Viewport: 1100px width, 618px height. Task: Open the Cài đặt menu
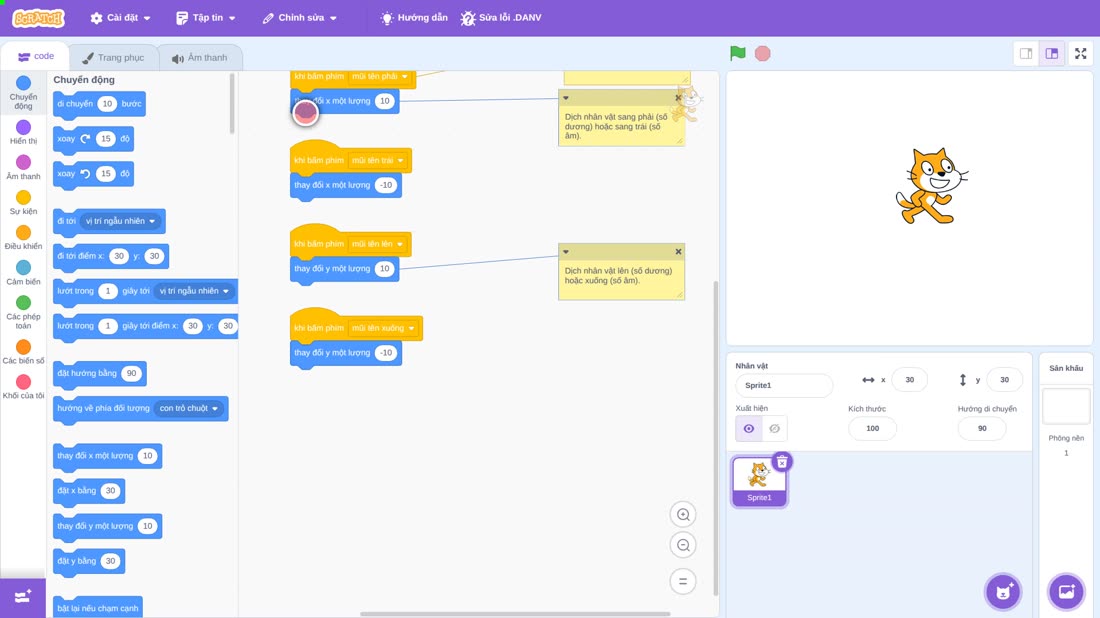(121, 18)
